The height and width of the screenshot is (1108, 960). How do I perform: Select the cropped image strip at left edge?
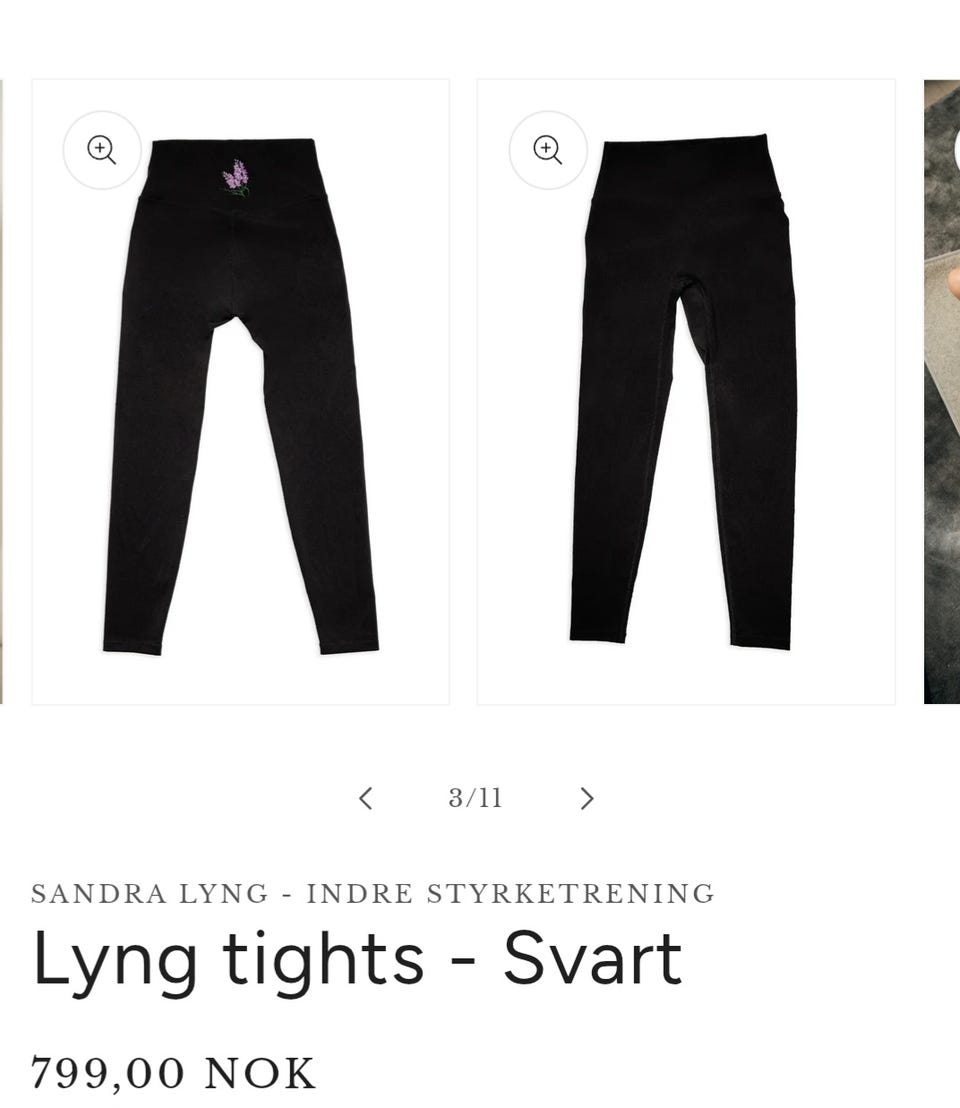1,392
